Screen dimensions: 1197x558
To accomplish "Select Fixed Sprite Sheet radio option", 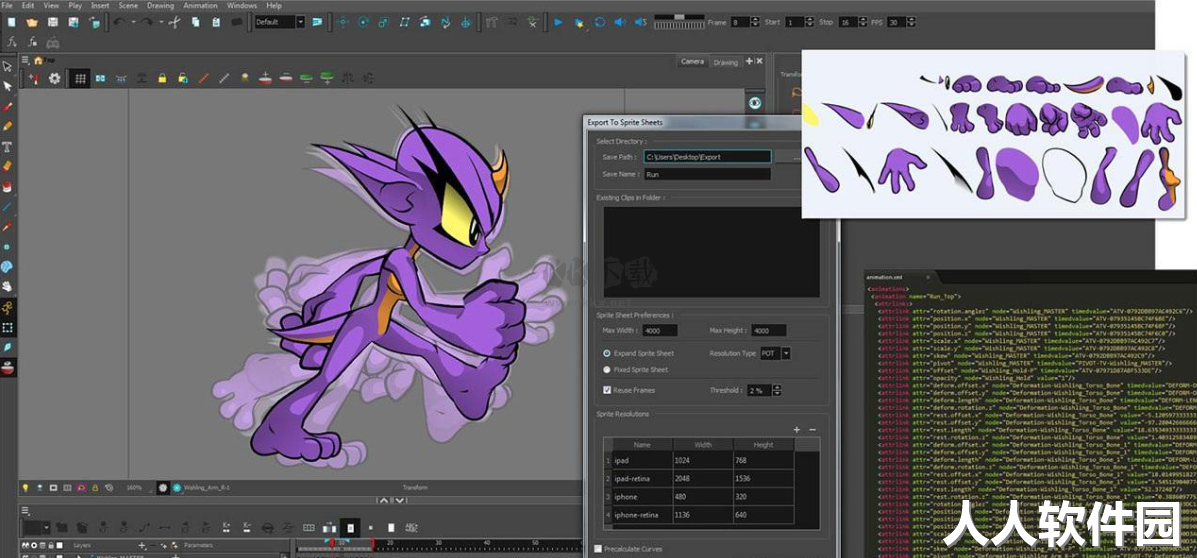I will [607, 369].
